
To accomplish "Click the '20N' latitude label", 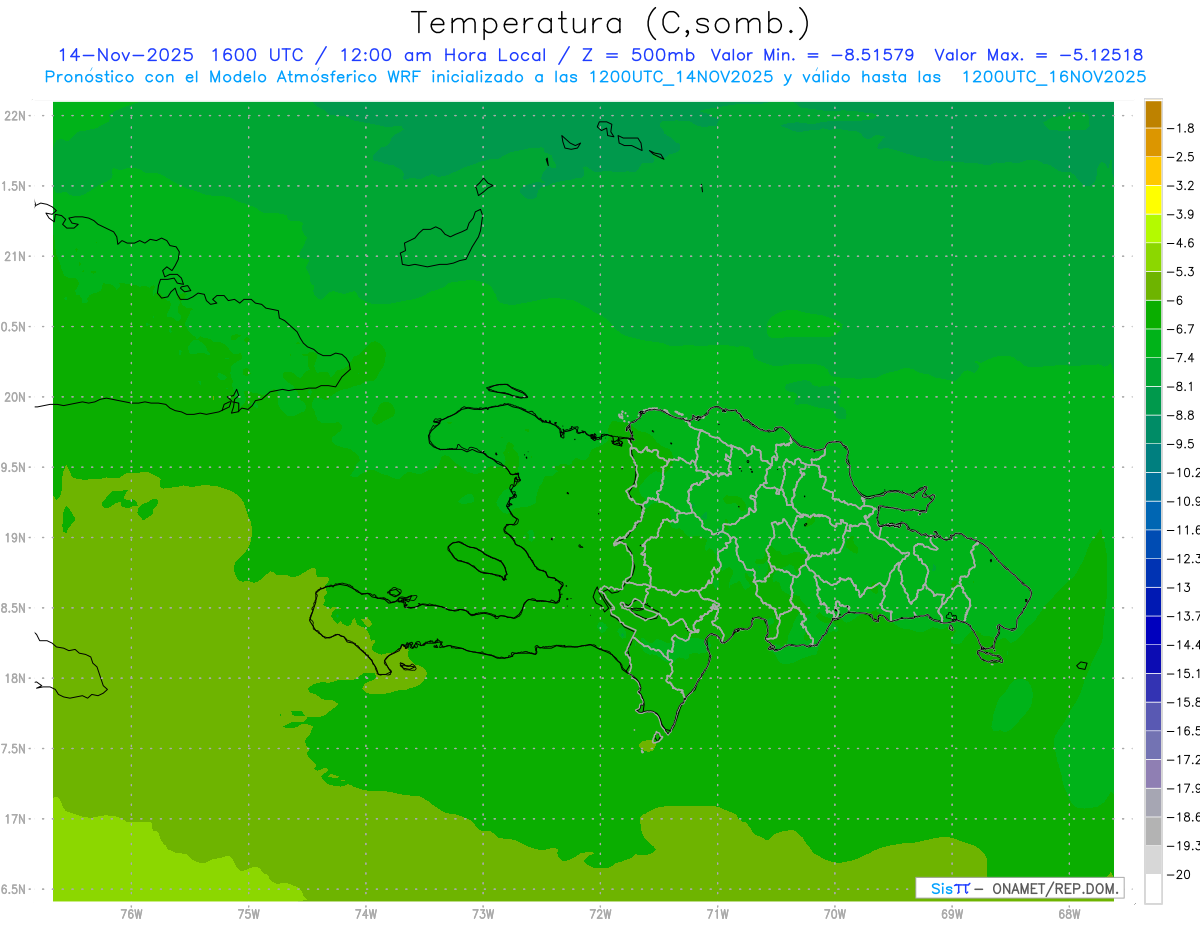I will pyautogui.click(x=15, y=397).
